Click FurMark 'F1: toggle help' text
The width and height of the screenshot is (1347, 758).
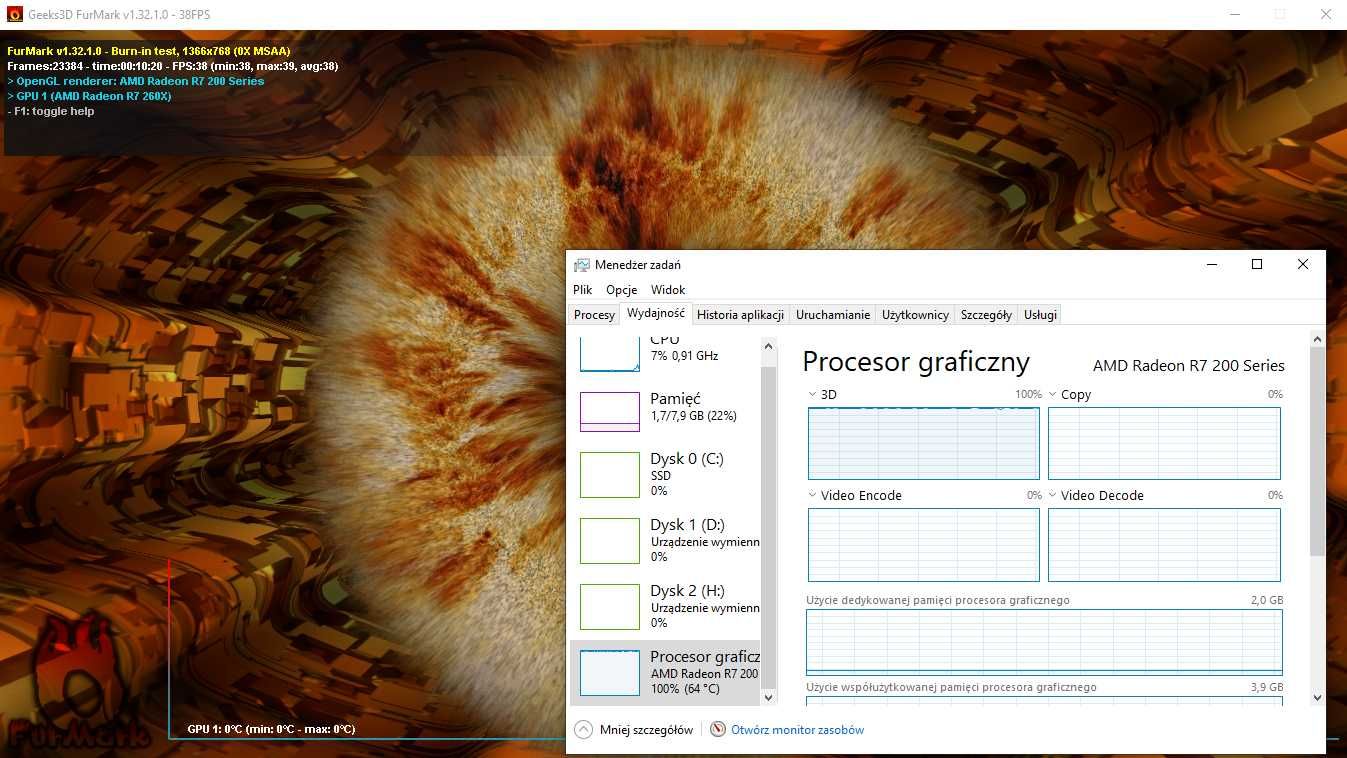click(x=51, y=111)
